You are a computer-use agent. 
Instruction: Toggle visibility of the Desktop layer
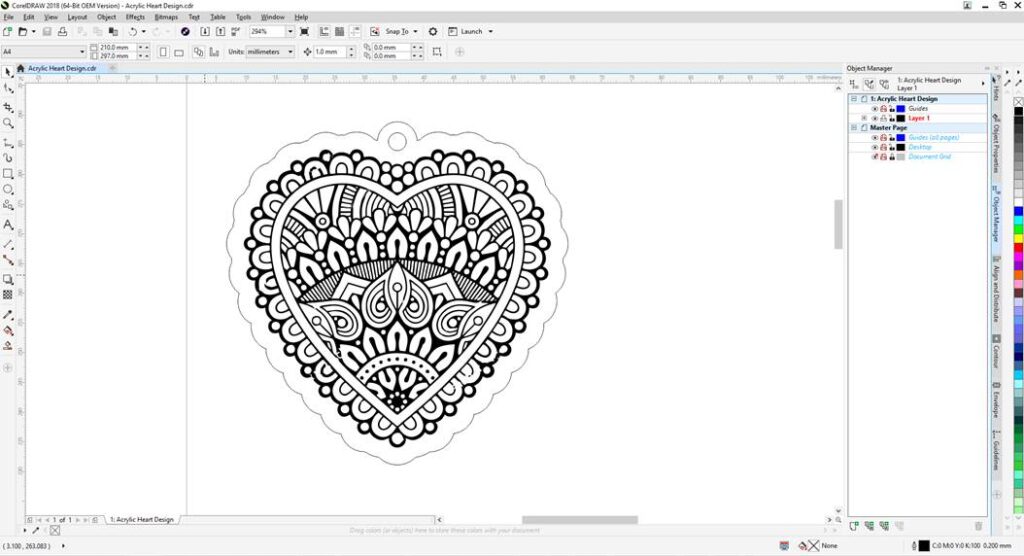(874, 147)
